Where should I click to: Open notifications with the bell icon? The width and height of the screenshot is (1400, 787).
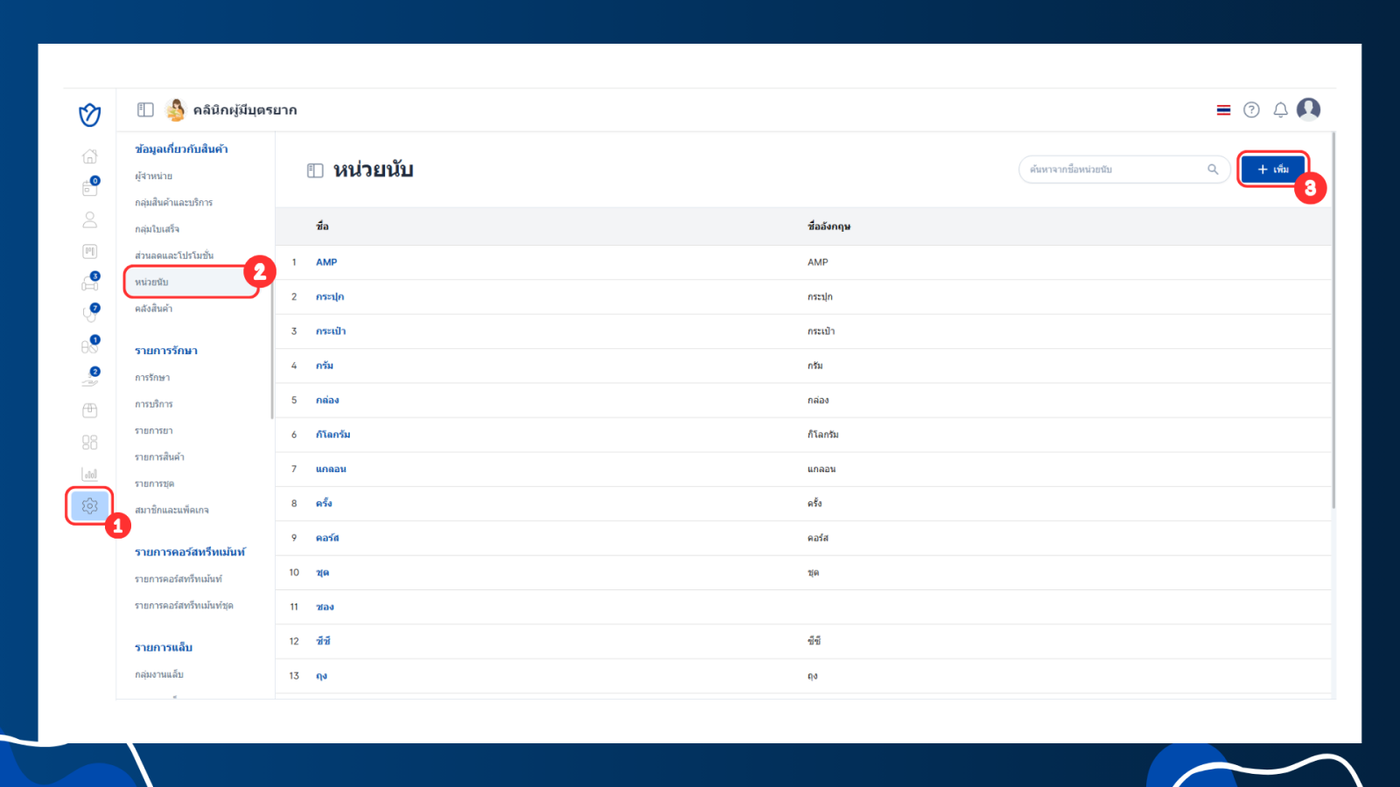point(1280,110)
